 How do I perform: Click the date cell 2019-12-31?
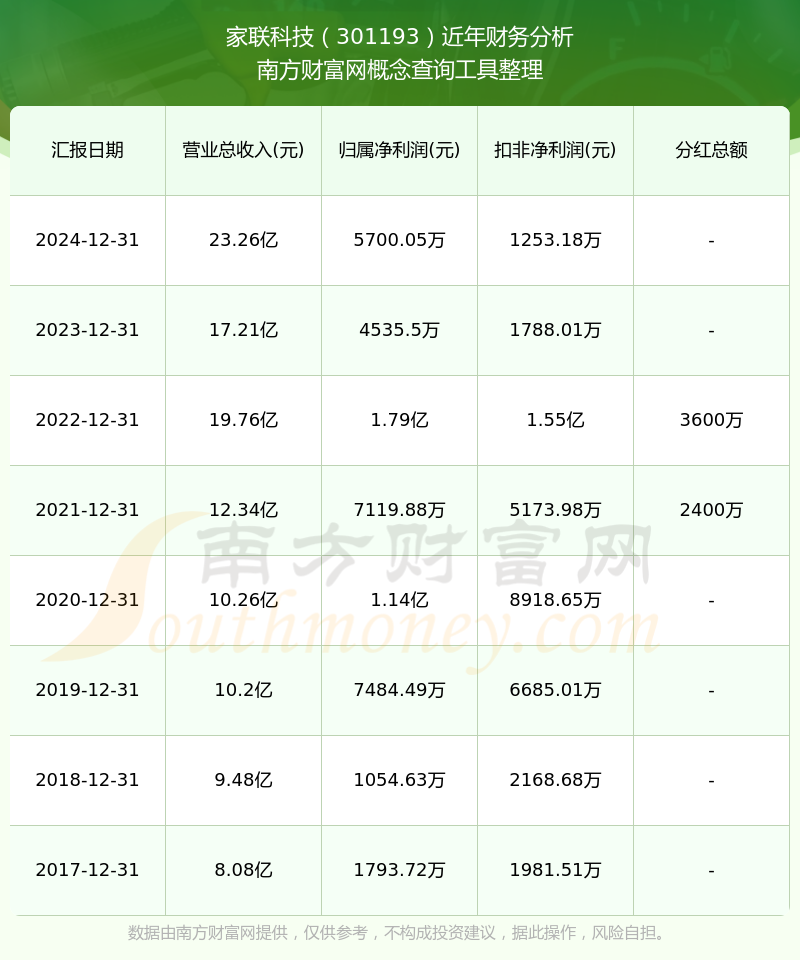(x=88, y=690)
